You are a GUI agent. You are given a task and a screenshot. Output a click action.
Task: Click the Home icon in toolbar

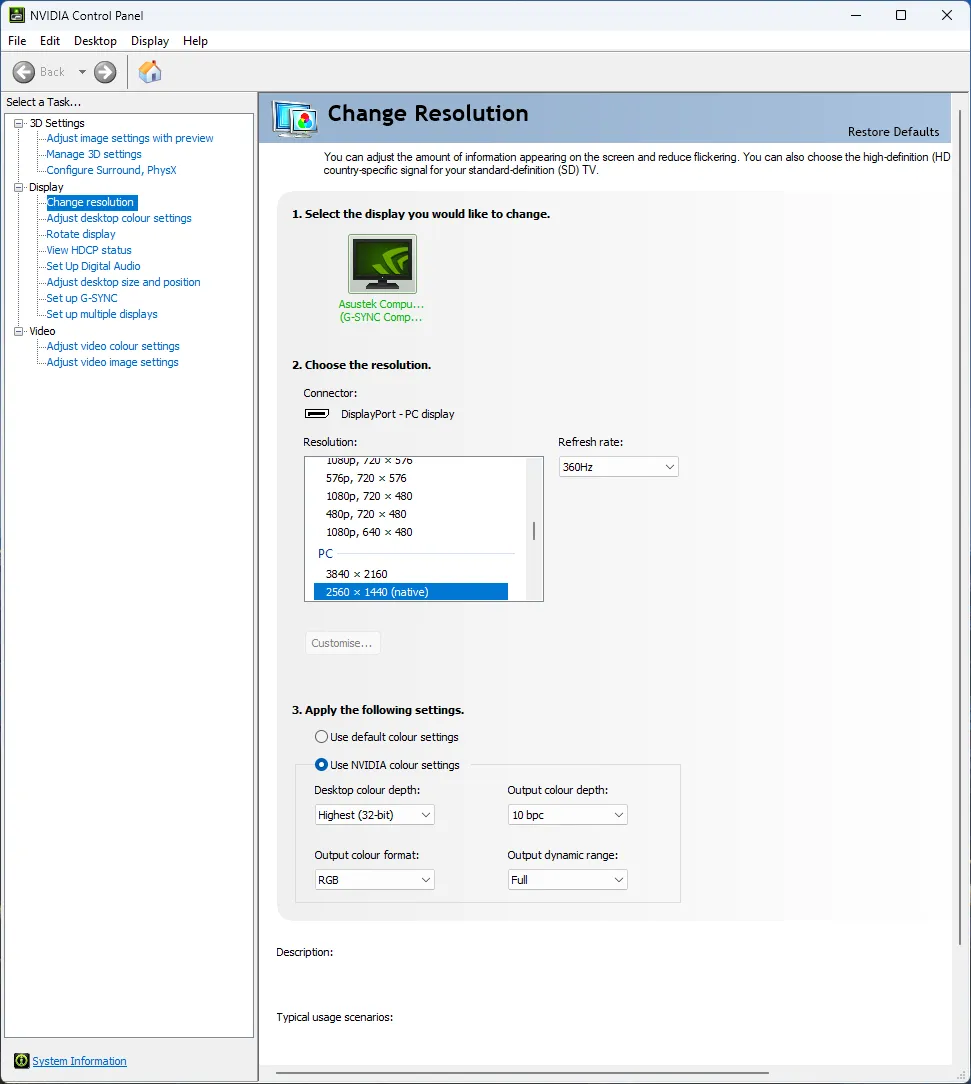pos(150,72)
